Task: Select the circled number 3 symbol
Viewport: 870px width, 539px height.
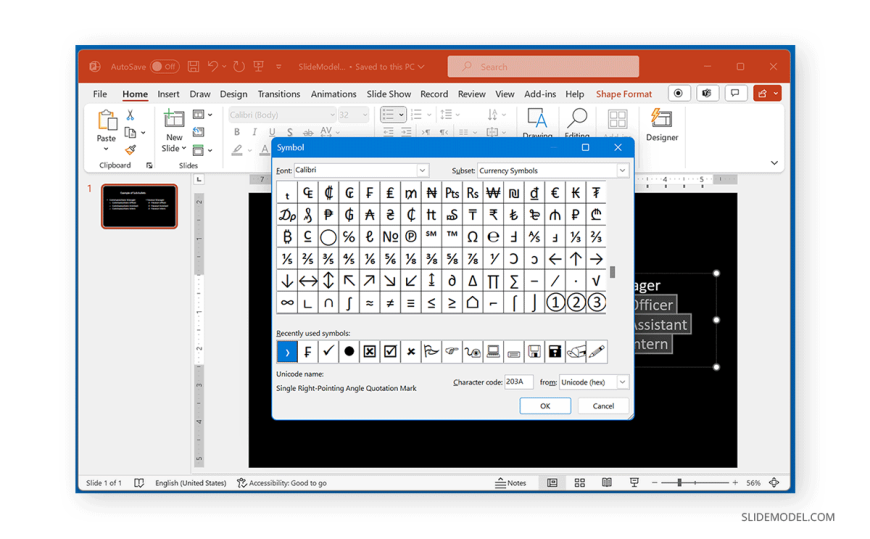Action: 596,303
